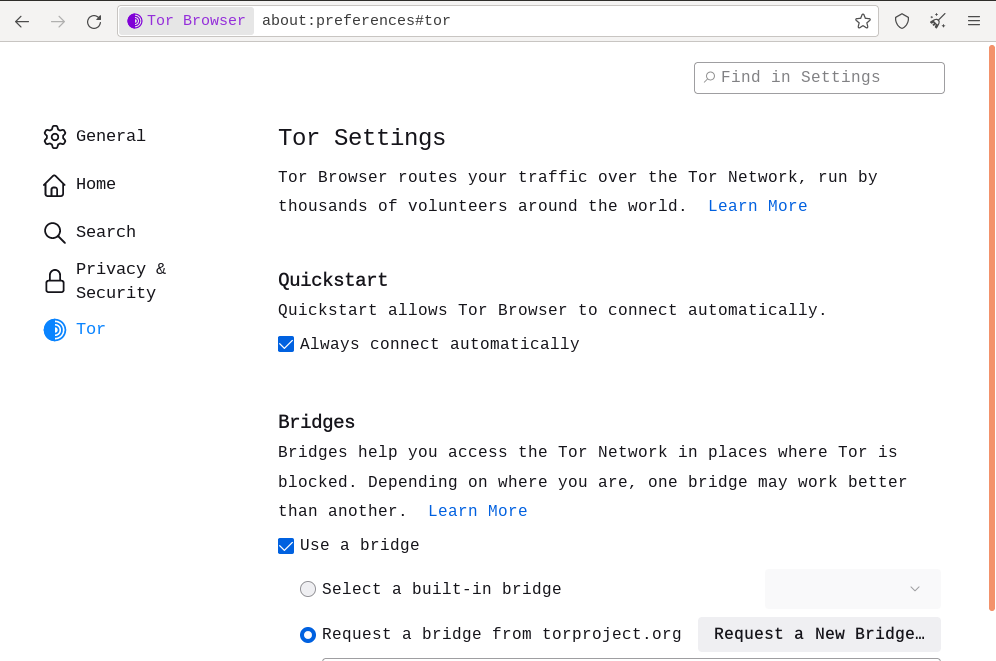The height and width of the screenshot is (661, 996).
Task: Expand the built-in bridge dropdown
Action: click(853, 589)
